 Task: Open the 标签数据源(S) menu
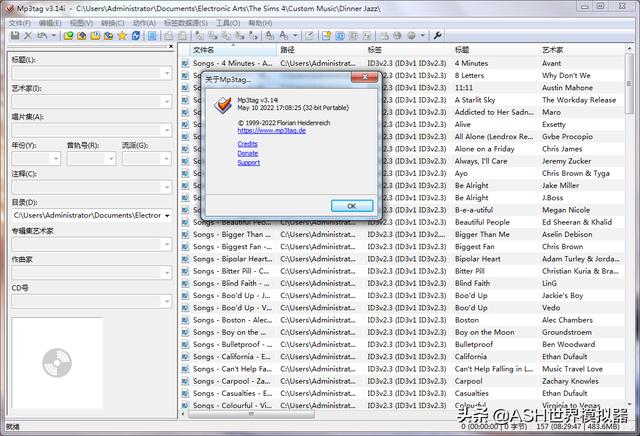point(186,23)
